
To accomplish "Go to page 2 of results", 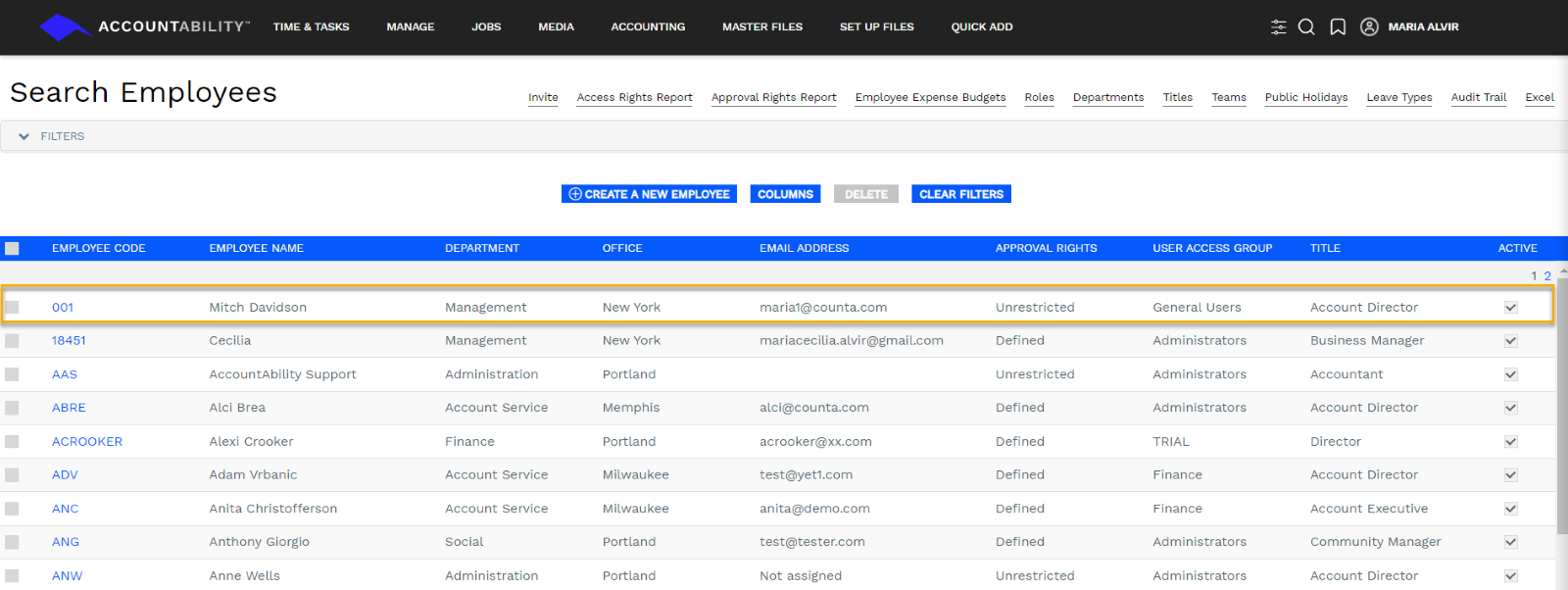I will 1547,276.
